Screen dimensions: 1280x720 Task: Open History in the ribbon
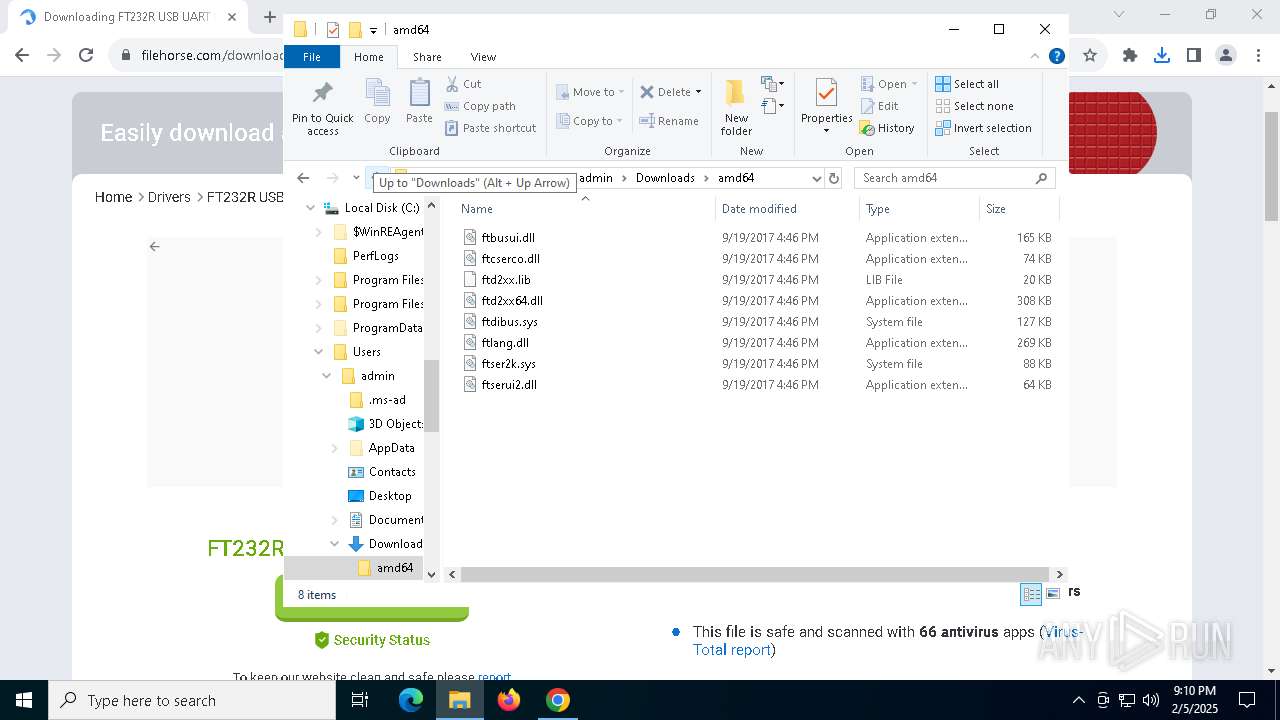tap(887, 128)
